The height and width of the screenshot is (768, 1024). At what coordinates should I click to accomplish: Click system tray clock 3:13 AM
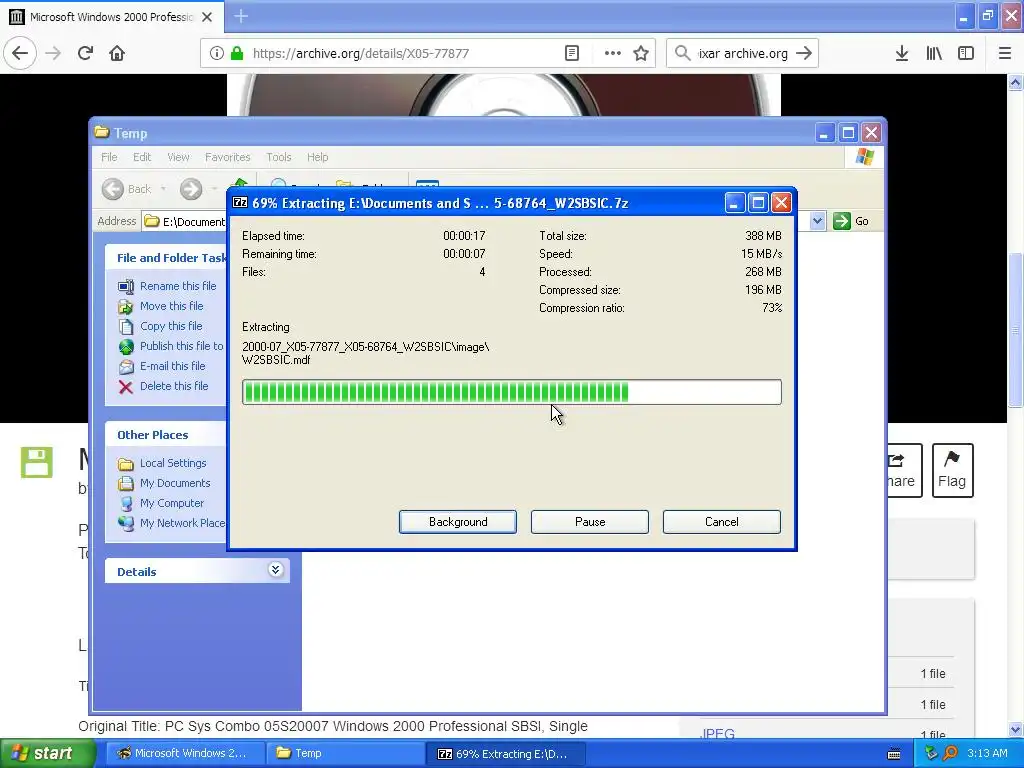987,753
